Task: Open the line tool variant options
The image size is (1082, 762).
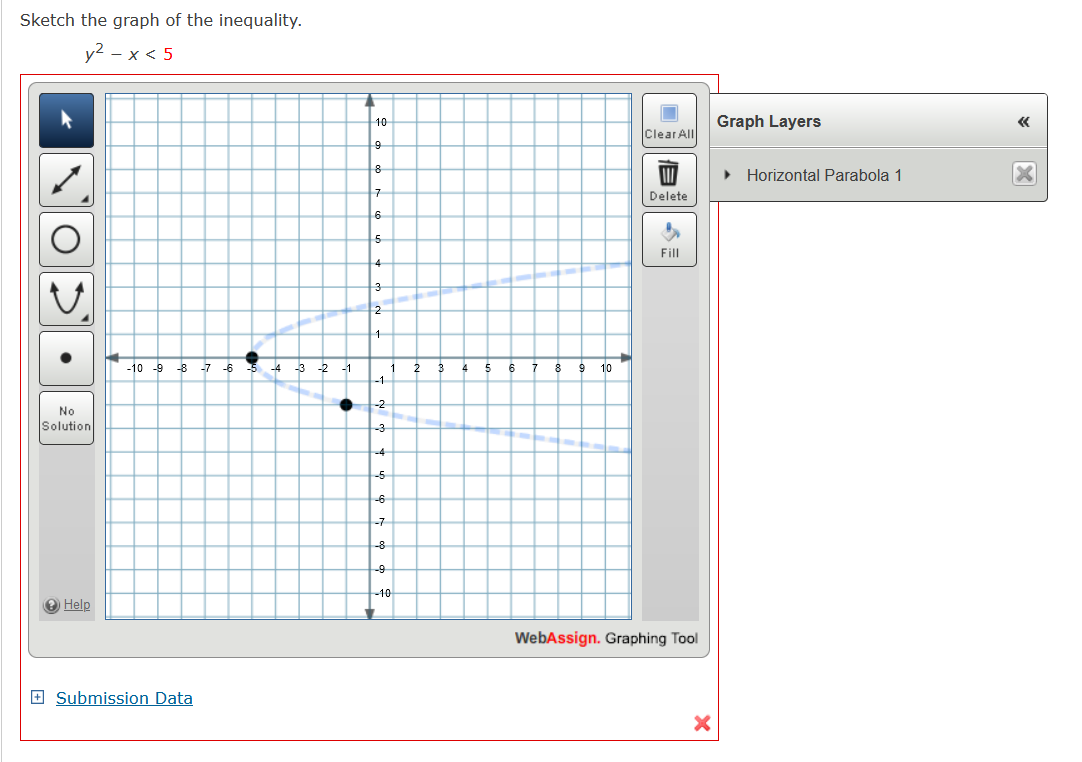Action: [86, 200]
